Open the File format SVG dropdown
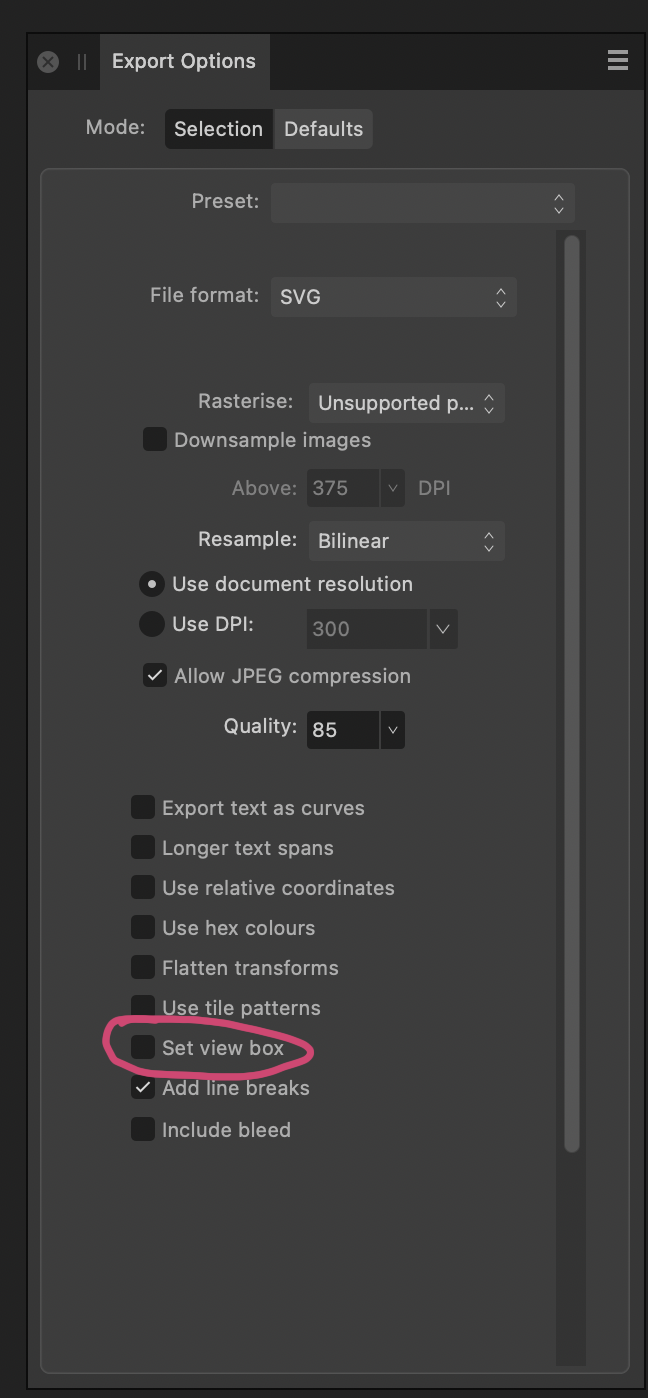Screen dimensions: 648x1398 tap(393, 297)
